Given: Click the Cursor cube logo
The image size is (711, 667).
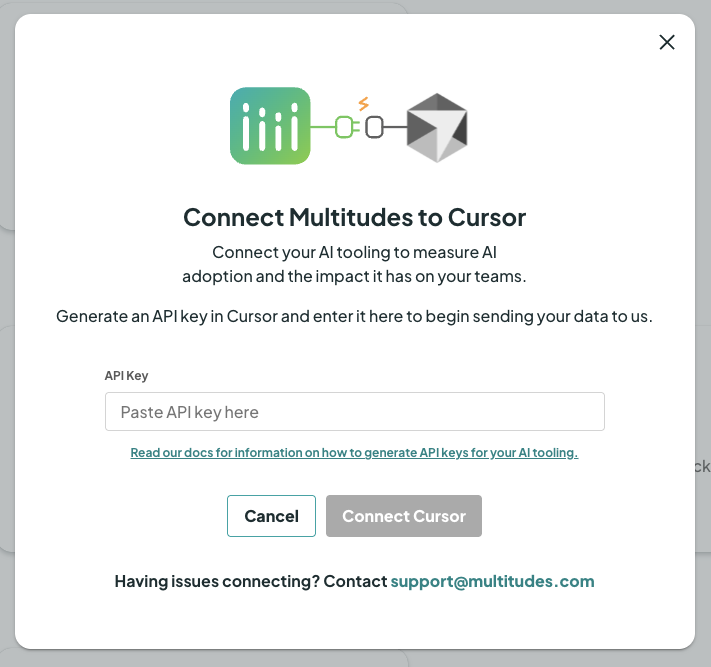Looking at the screenshot, I should [x=437, y=127].
